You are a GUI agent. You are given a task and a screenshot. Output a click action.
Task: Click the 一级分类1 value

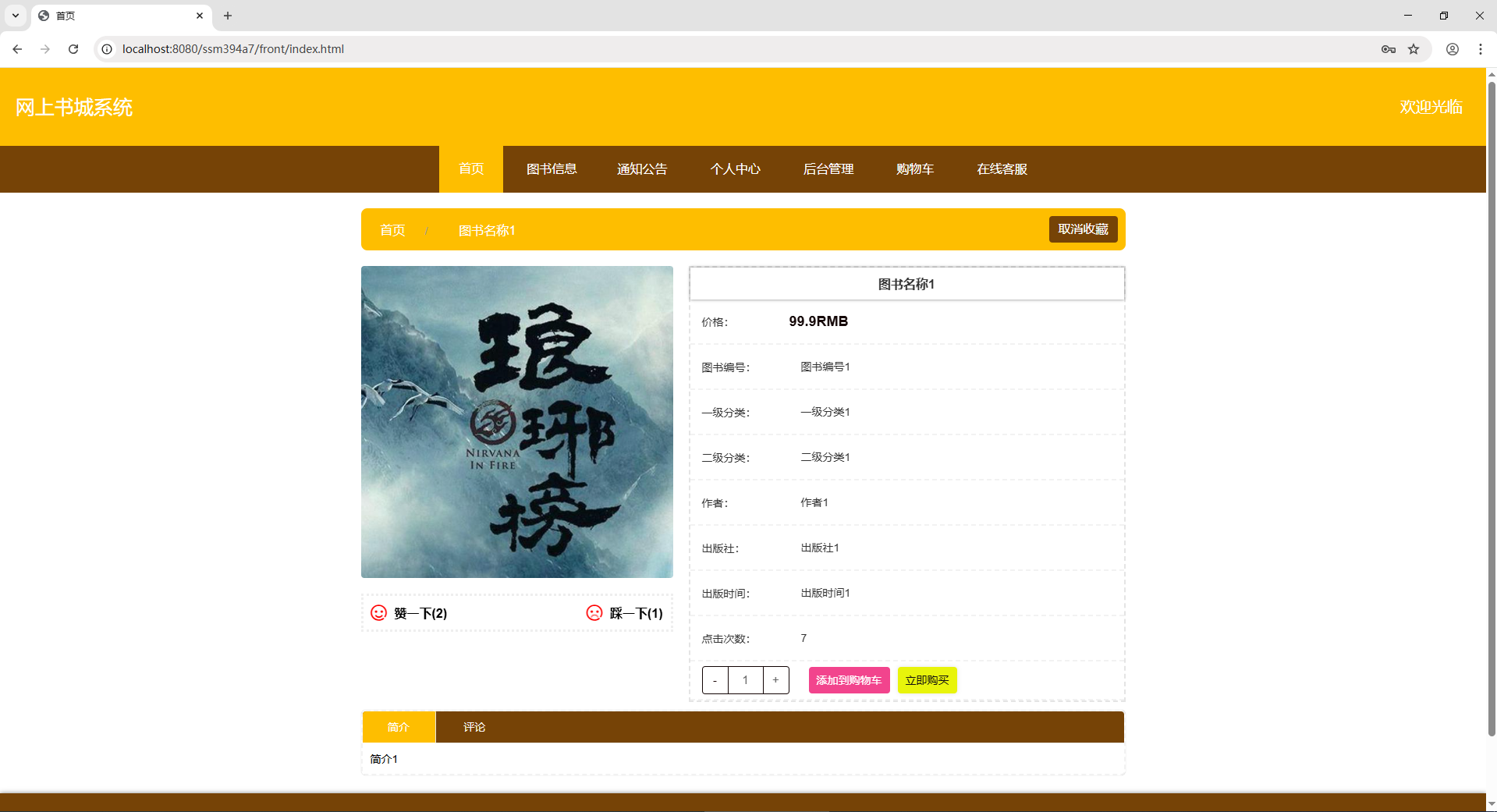825,412
